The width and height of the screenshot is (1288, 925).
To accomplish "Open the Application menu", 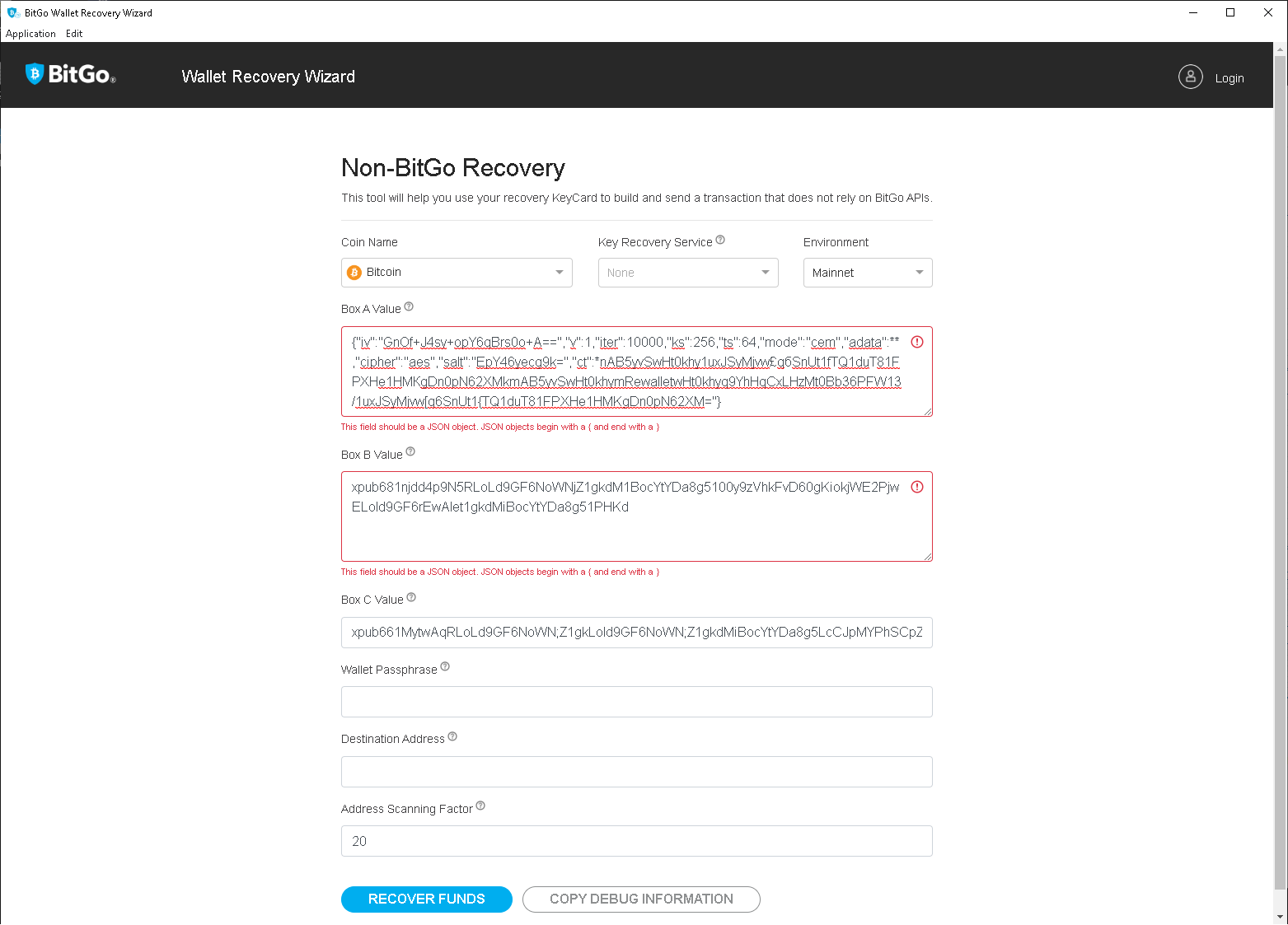I will pos(30,34).
